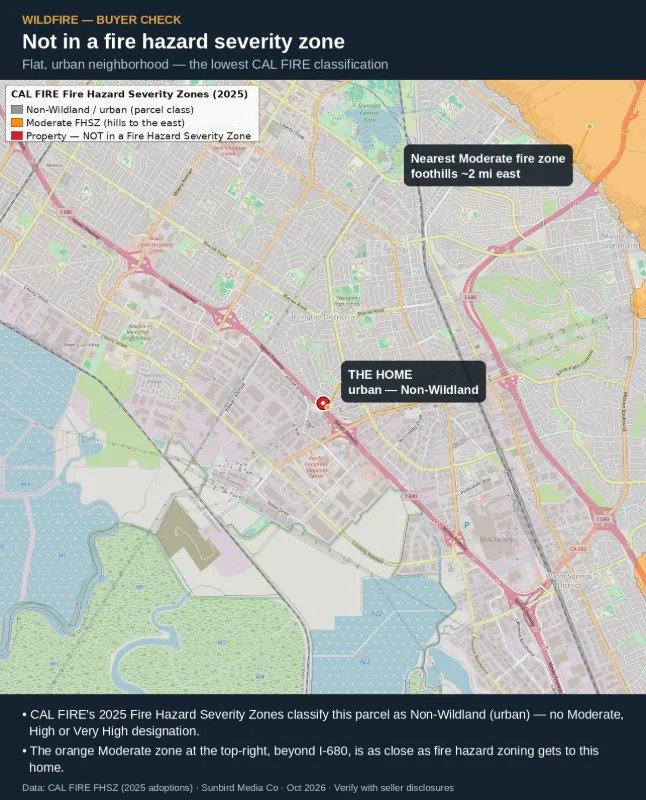
Task: Select 'Nearest Moderate fire zone' callout label
Action: pos(488,166)
